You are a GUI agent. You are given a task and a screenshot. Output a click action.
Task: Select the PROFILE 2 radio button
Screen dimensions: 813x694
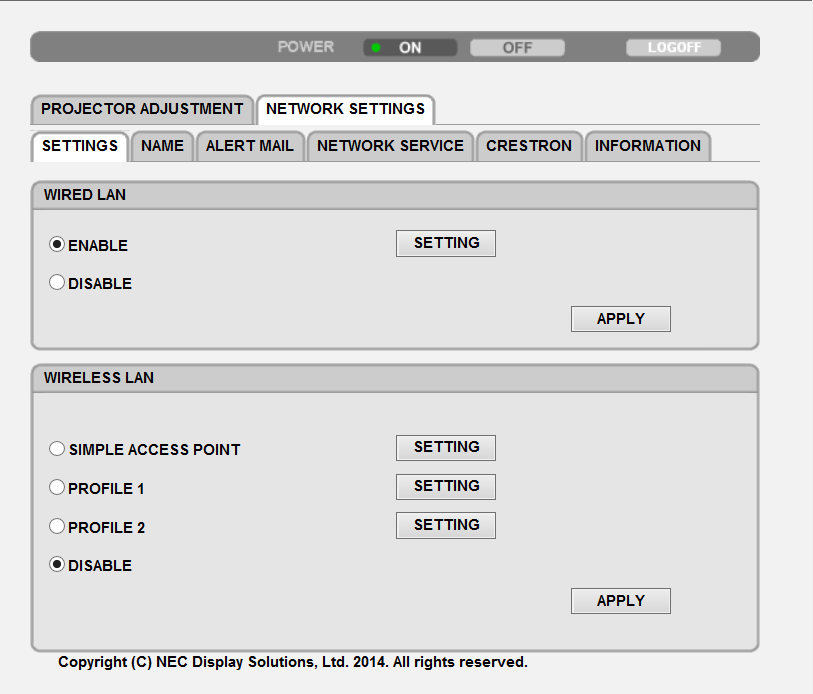[x=57, y=526]
